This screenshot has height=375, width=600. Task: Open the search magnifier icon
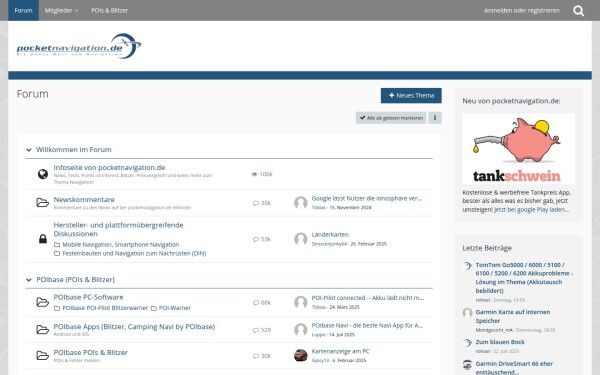pyautogui.click(x=578, y=11)
